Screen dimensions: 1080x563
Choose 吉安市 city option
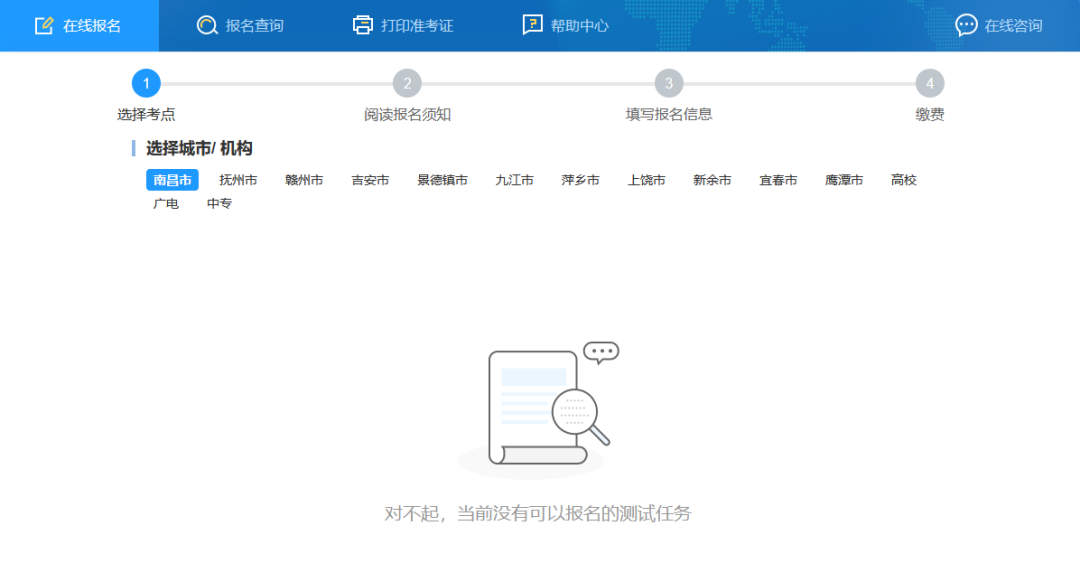(370, 180)
